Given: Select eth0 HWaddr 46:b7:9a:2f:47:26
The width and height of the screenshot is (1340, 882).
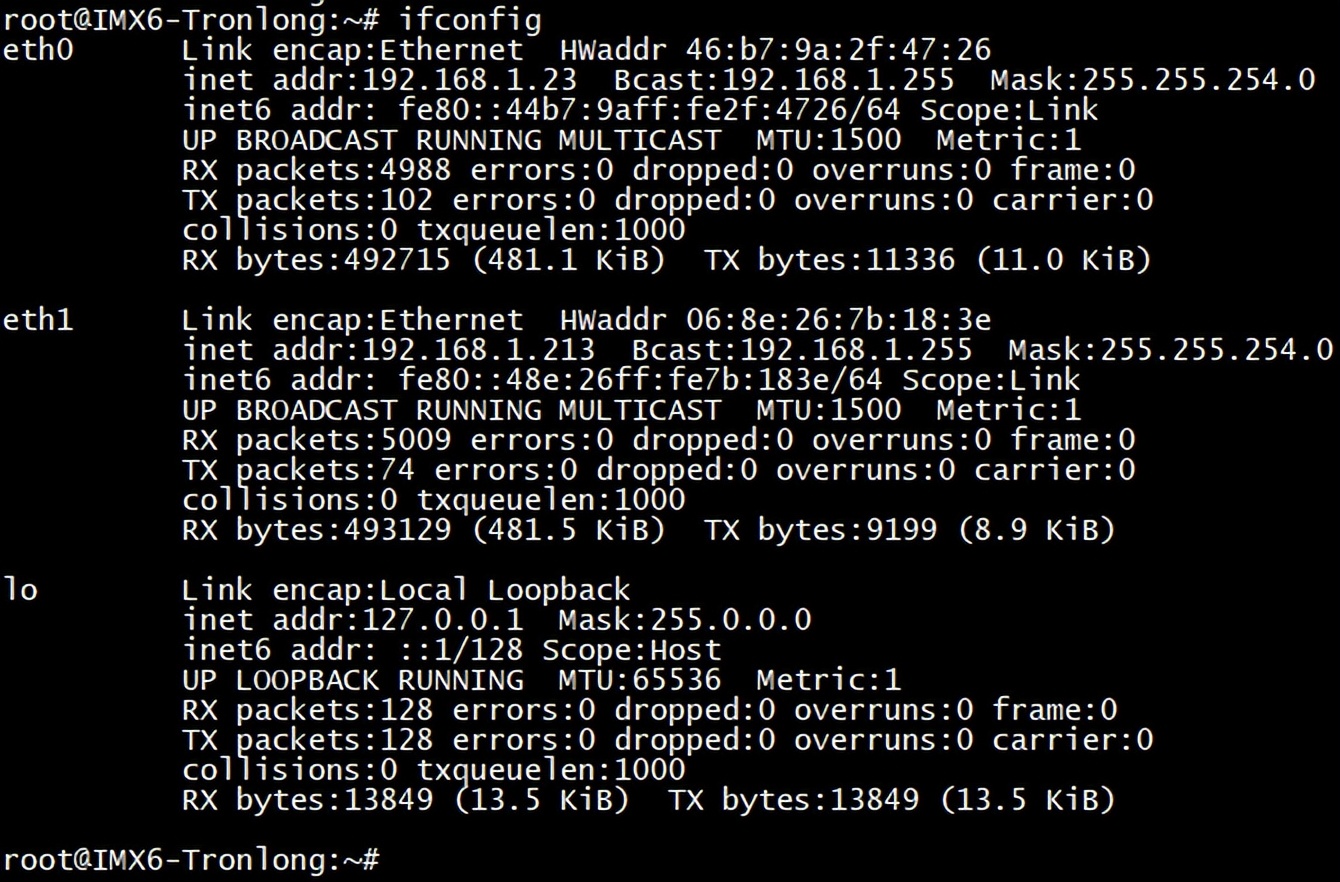Looking at the screenshot, I should [x=776, y=50].
